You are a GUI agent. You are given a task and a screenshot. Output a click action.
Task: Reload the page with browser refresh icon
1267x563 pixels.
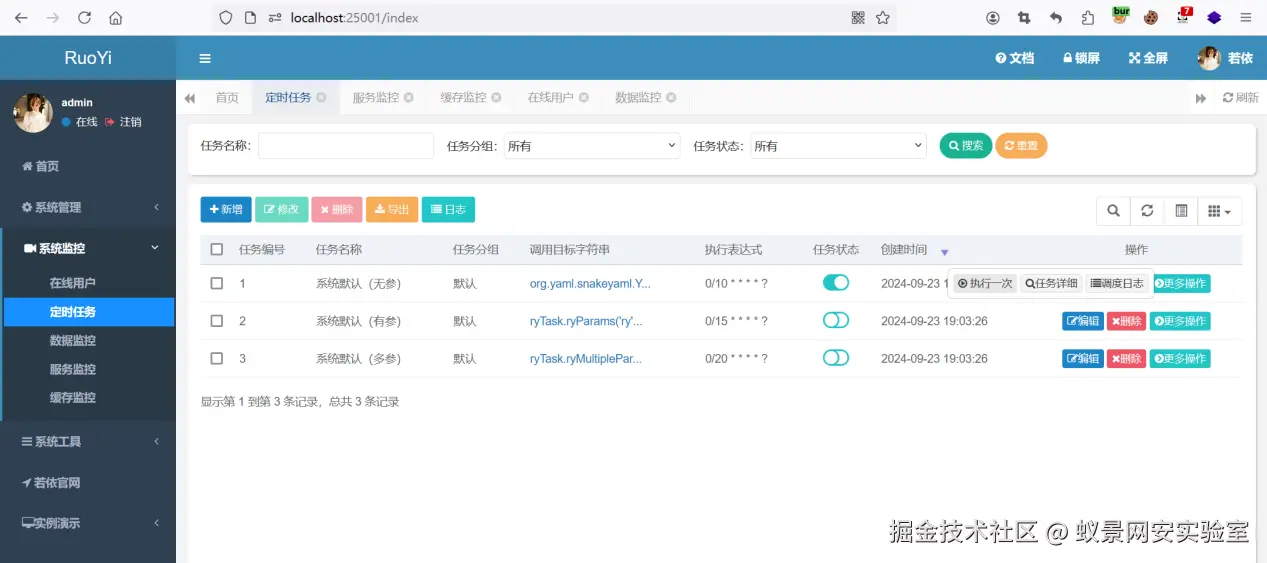coord(84,17)
